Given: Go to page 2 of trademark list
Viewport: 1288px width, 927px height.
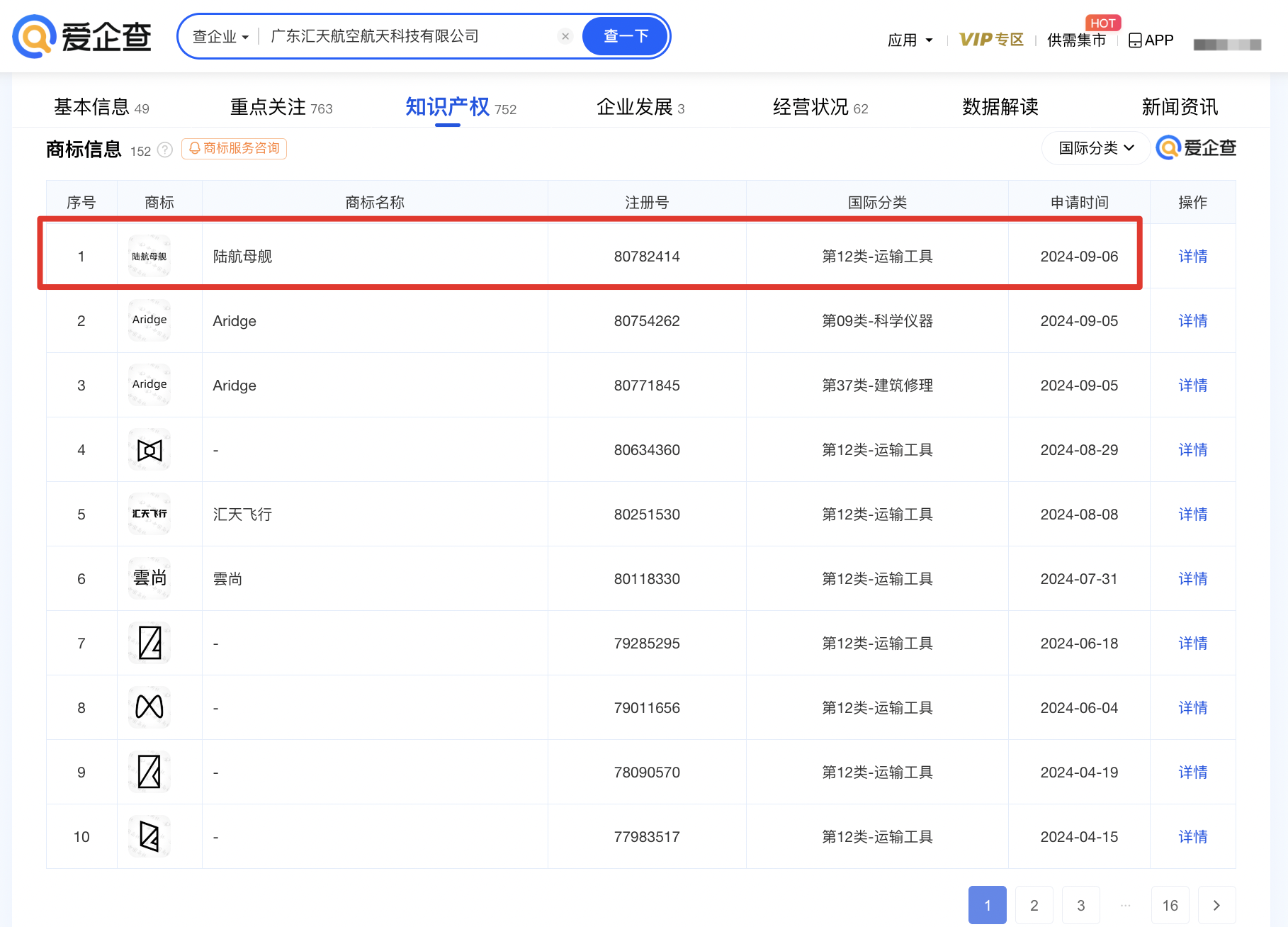Looking at the screenshot, I should (x=1034, y=905).
